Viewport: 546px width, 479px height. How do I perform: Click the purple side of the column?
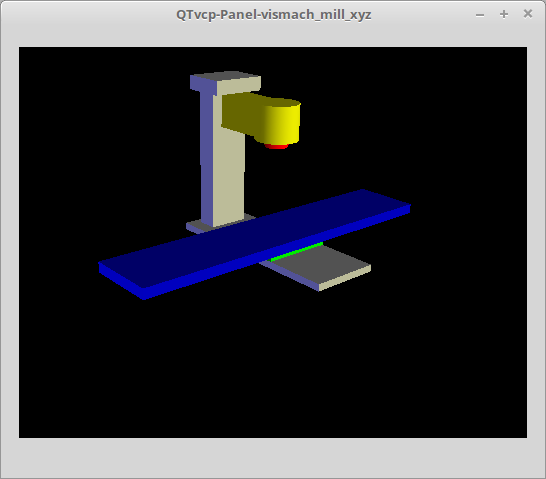(206, 158)
